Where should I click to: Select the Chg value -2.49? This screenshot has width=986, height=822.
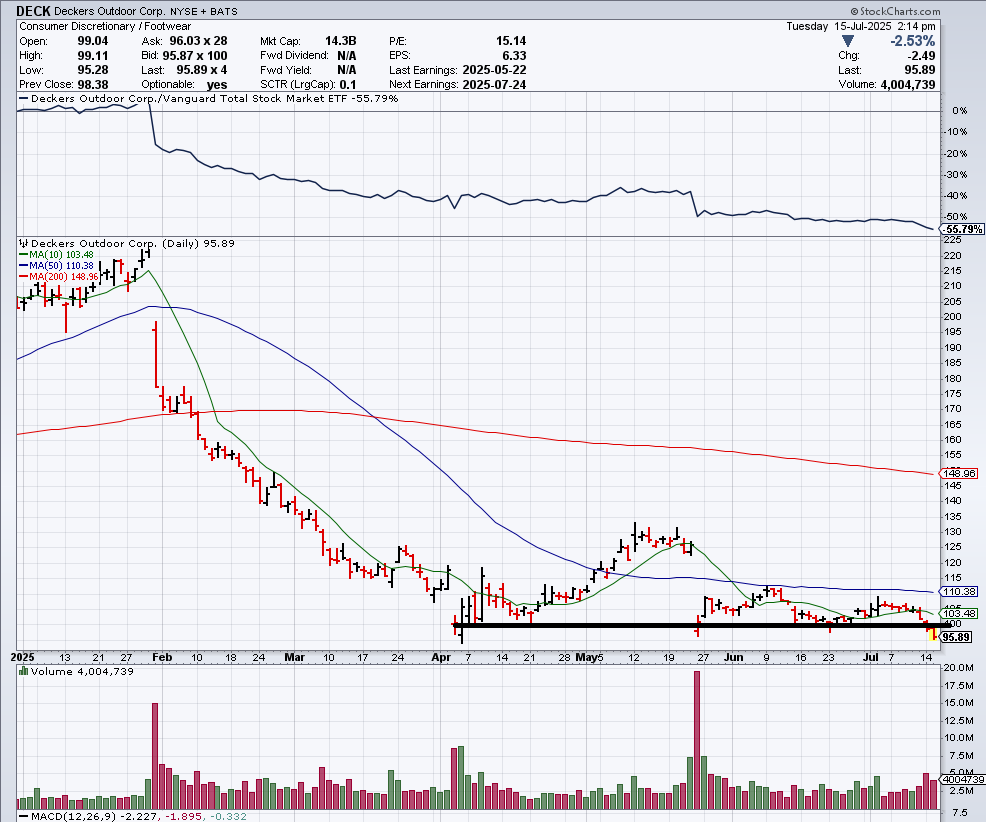[x=921, y=55]
